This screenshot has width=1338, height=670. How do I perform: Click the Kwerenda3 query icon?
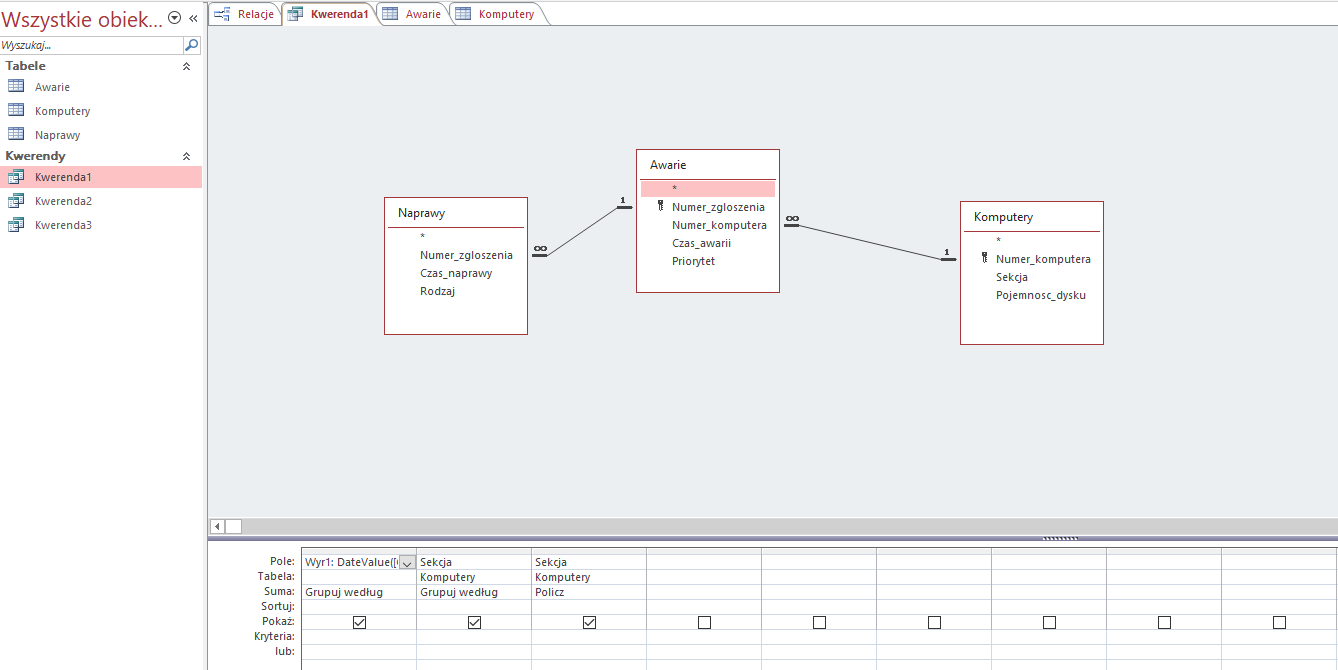pos(16,224)
